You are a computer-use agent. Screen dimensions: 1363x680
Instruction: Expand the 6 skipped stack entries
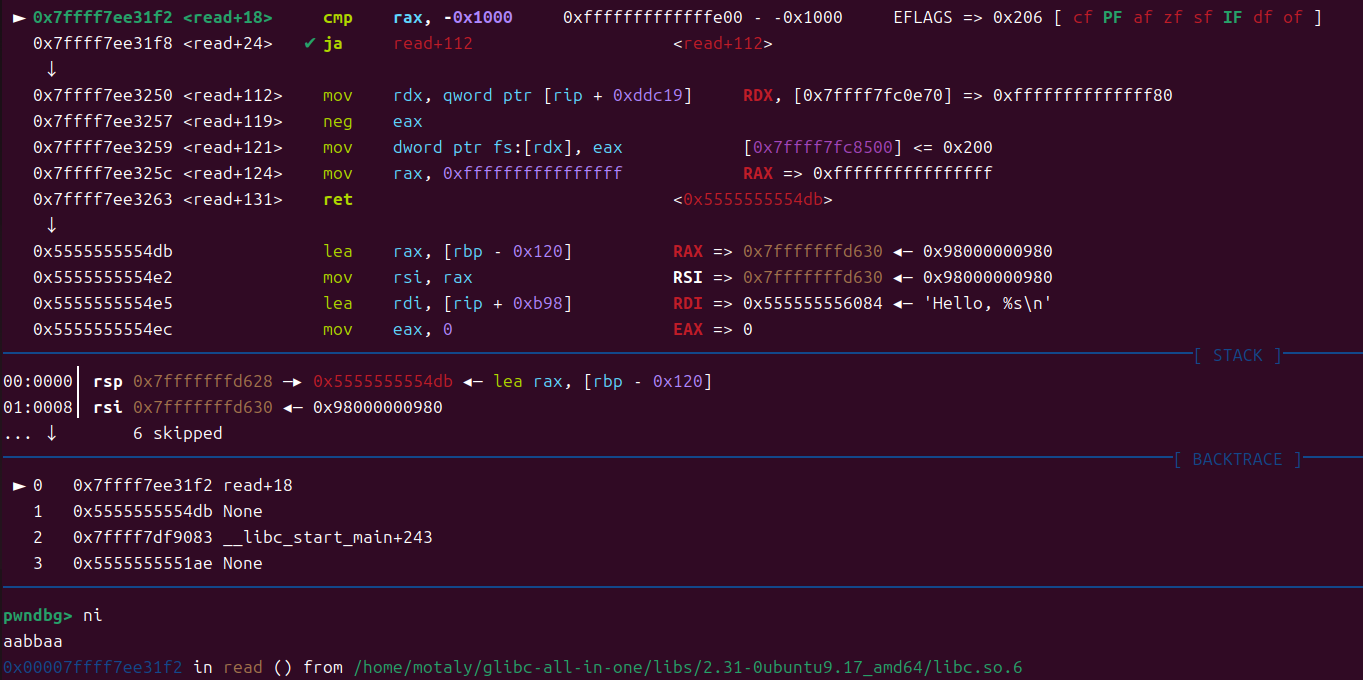(x=177, y=434)
